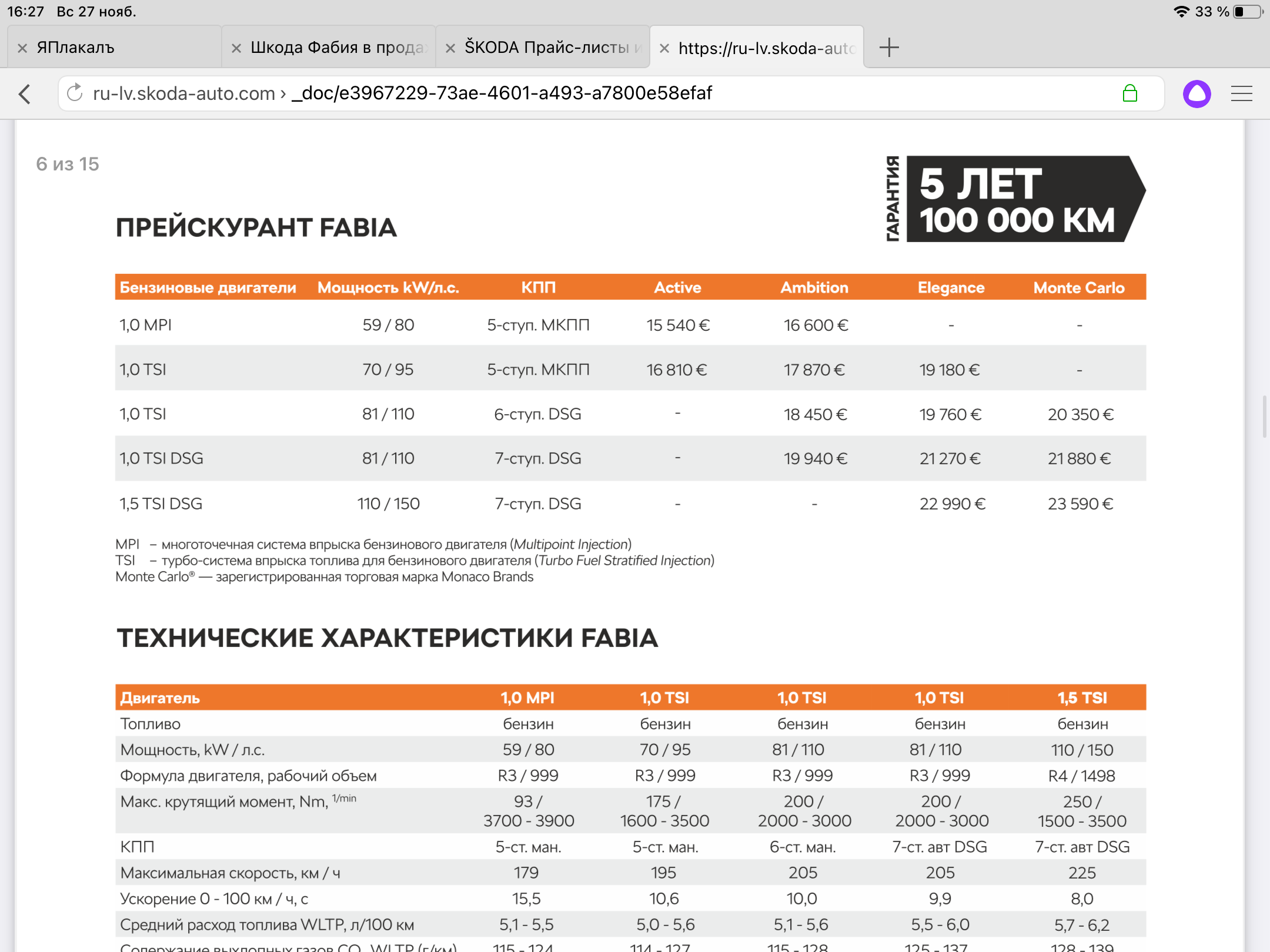Screen dimensions: 1270x952
Task: Click the TSI abbreviation footnote line
Action: click(x=415, y=561)
